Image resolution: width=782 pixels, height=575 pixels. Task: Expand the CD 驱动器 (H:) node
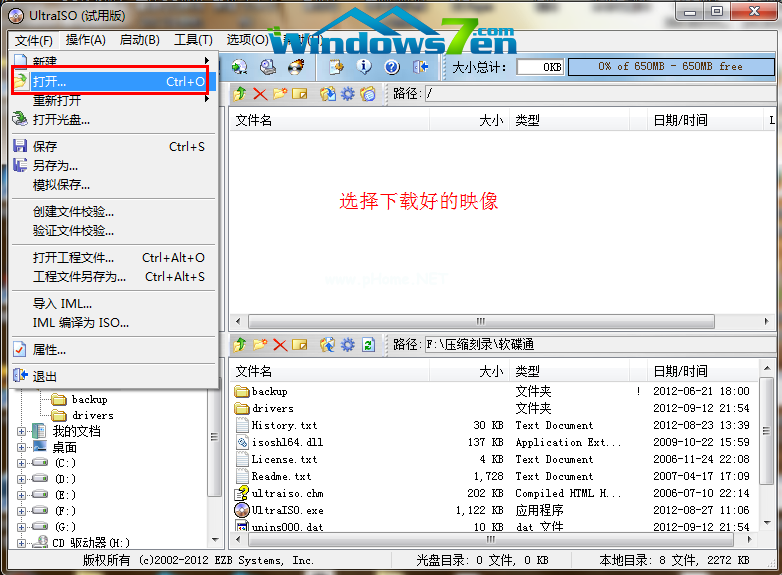click(22, 542)
